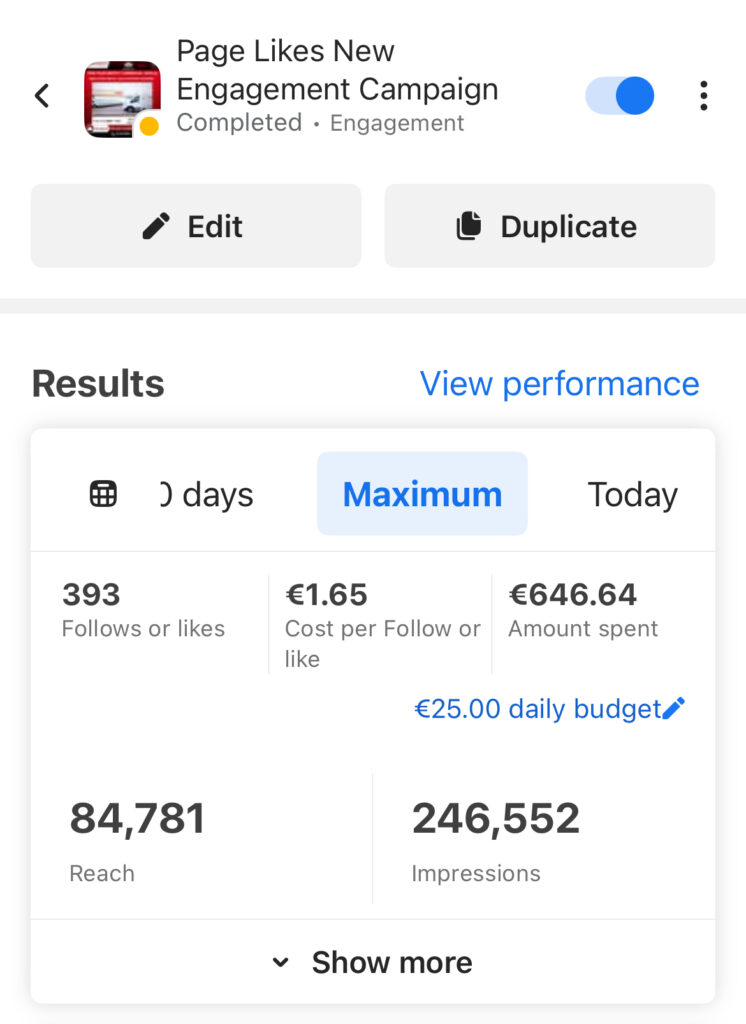Select the Maximum date range tab
Image resolution: width=746 pixels, height=1024 pixels.
(422, 494)
